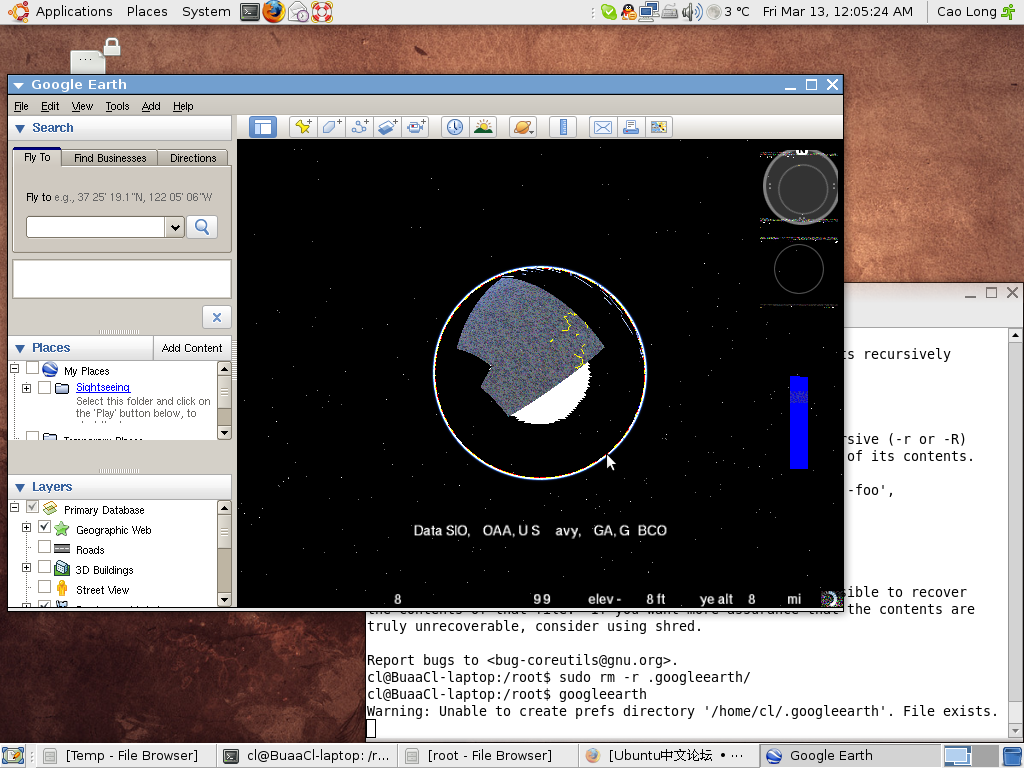
Task: Click the Print toolbar icon
Action: [631, 127]
